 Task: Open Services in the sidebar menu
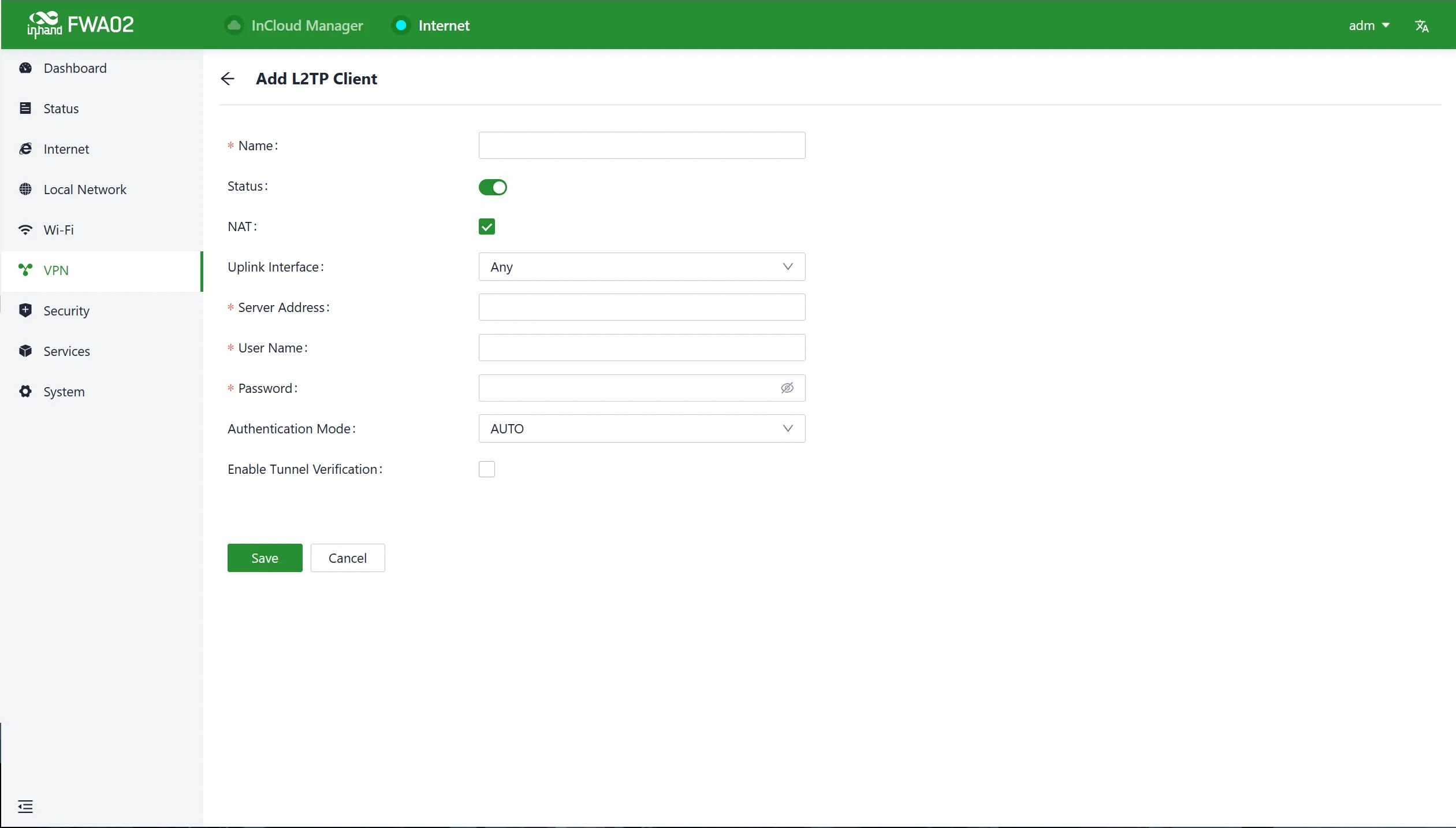pyautogui.click(x=102, y=351)
